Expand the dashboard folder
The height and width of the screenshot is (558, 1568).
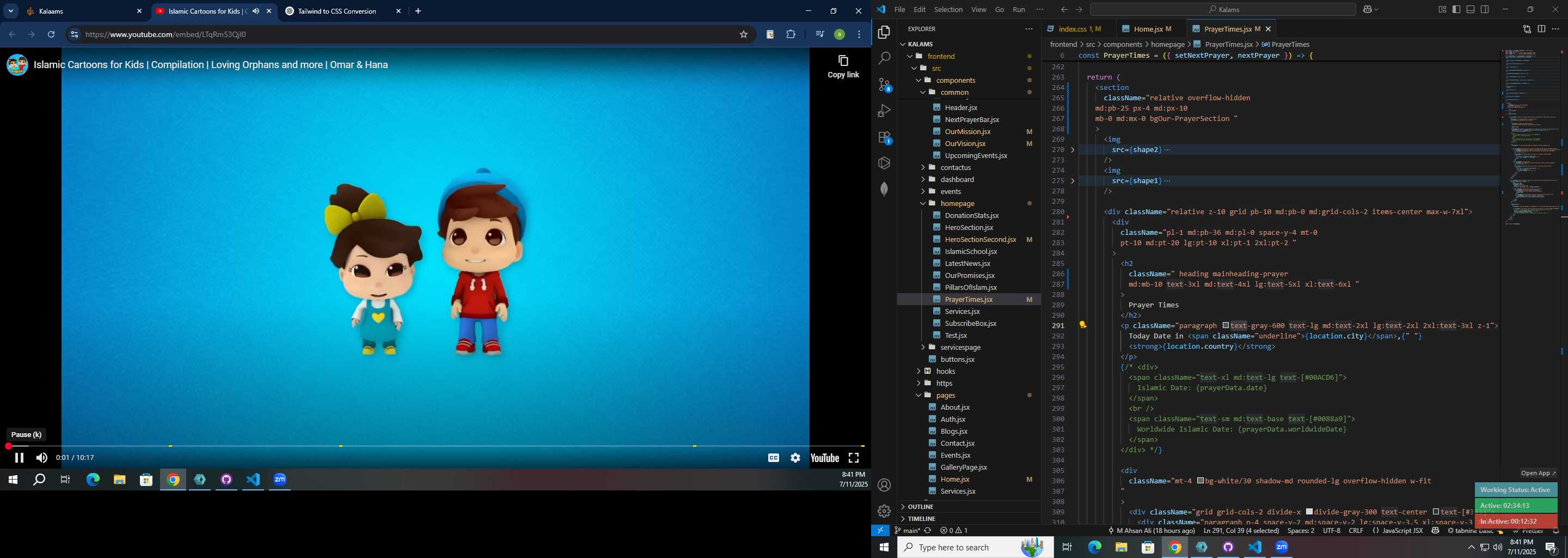[957, 180]
